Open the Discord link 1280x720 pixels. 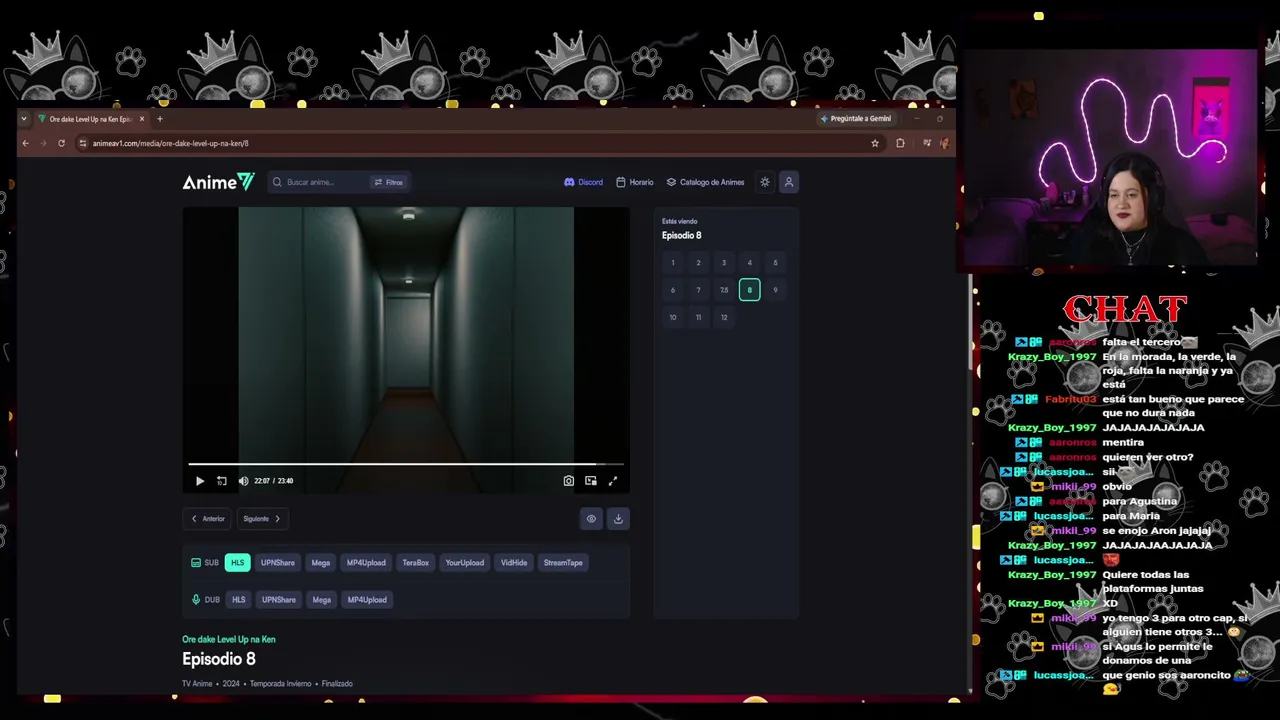click(x=584, y=182)
